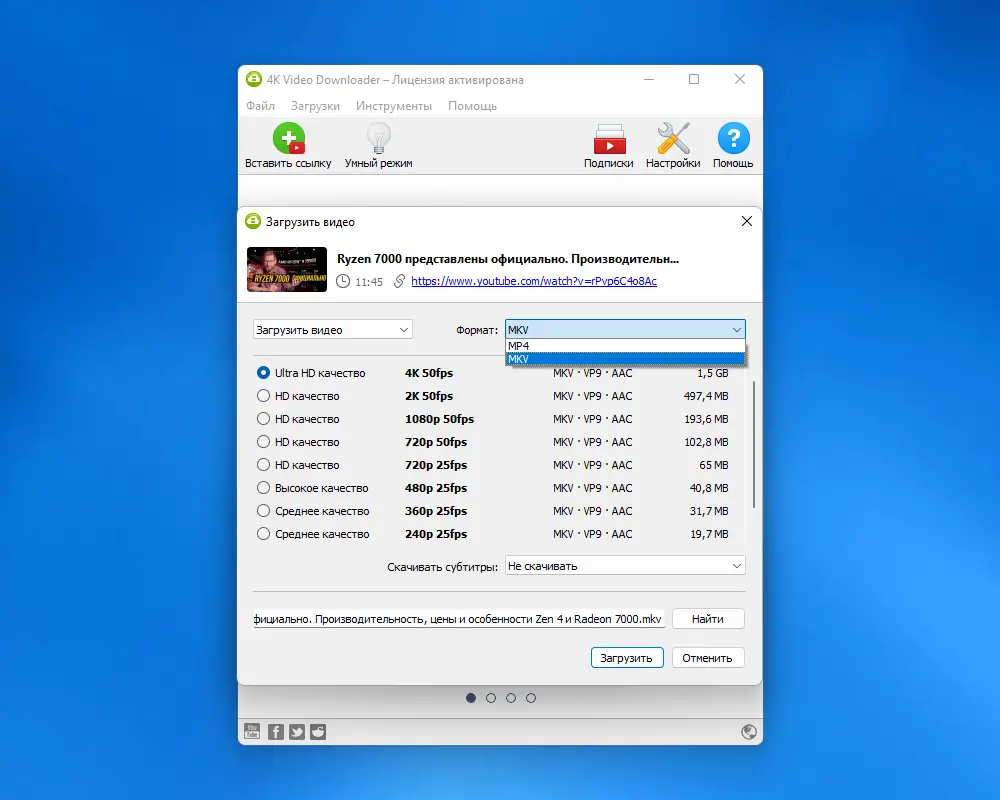Screen dimensions: 1000x800
Task: Open Настройки settings wrench icon
Action: click(x=672, y=137)
